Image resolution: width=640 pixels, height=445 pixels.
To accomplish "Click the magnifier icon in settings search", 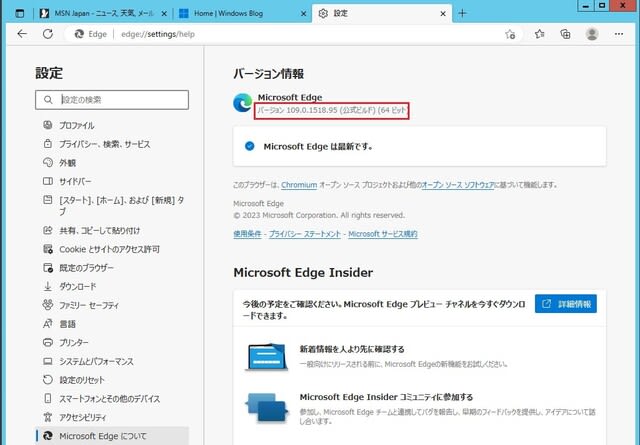I will pos(48,100).
